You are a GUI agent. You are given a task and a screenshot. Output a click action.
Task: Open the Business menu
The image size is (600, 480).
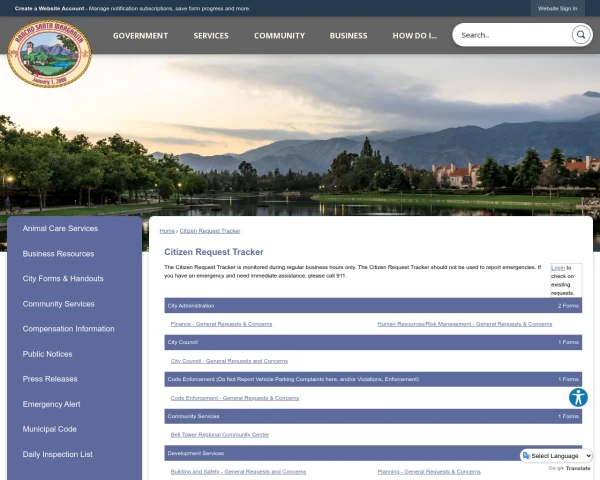point(348,36)
